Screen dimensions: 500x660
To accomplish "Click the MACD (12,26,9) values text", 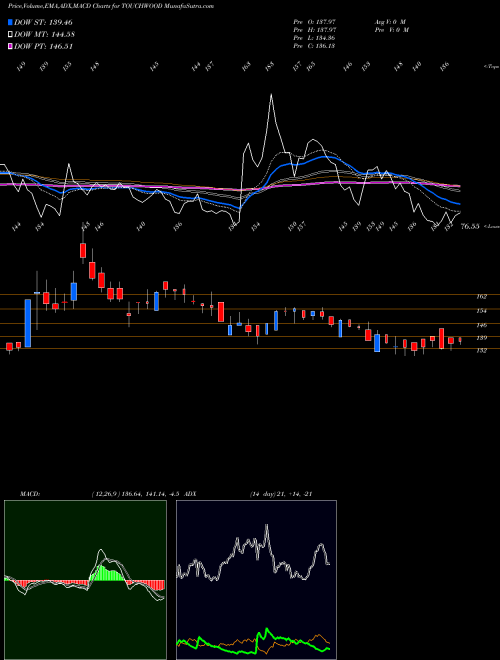I will (136, 494).
